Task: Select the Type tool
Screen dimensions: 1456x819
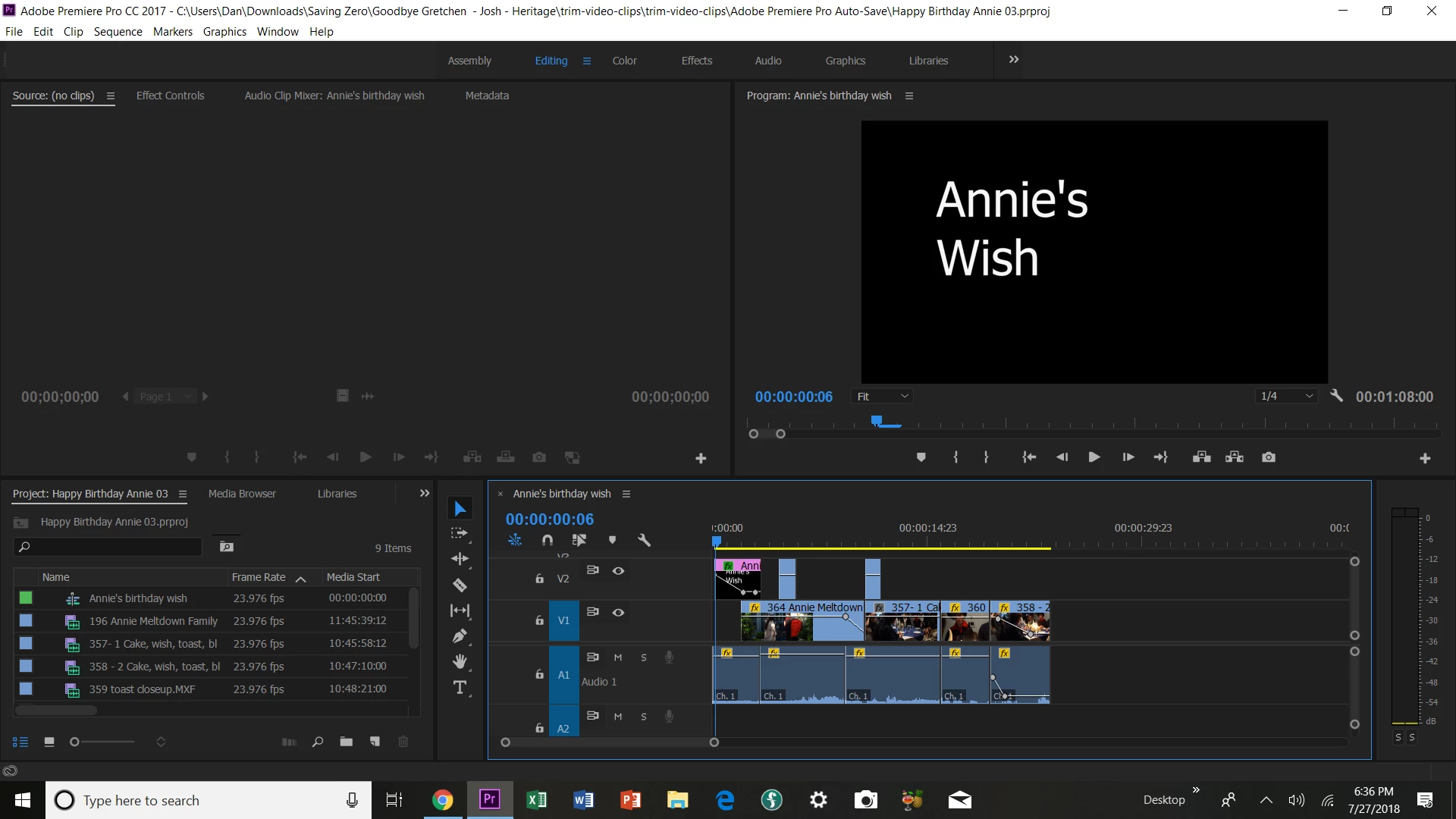Action: 460,688
